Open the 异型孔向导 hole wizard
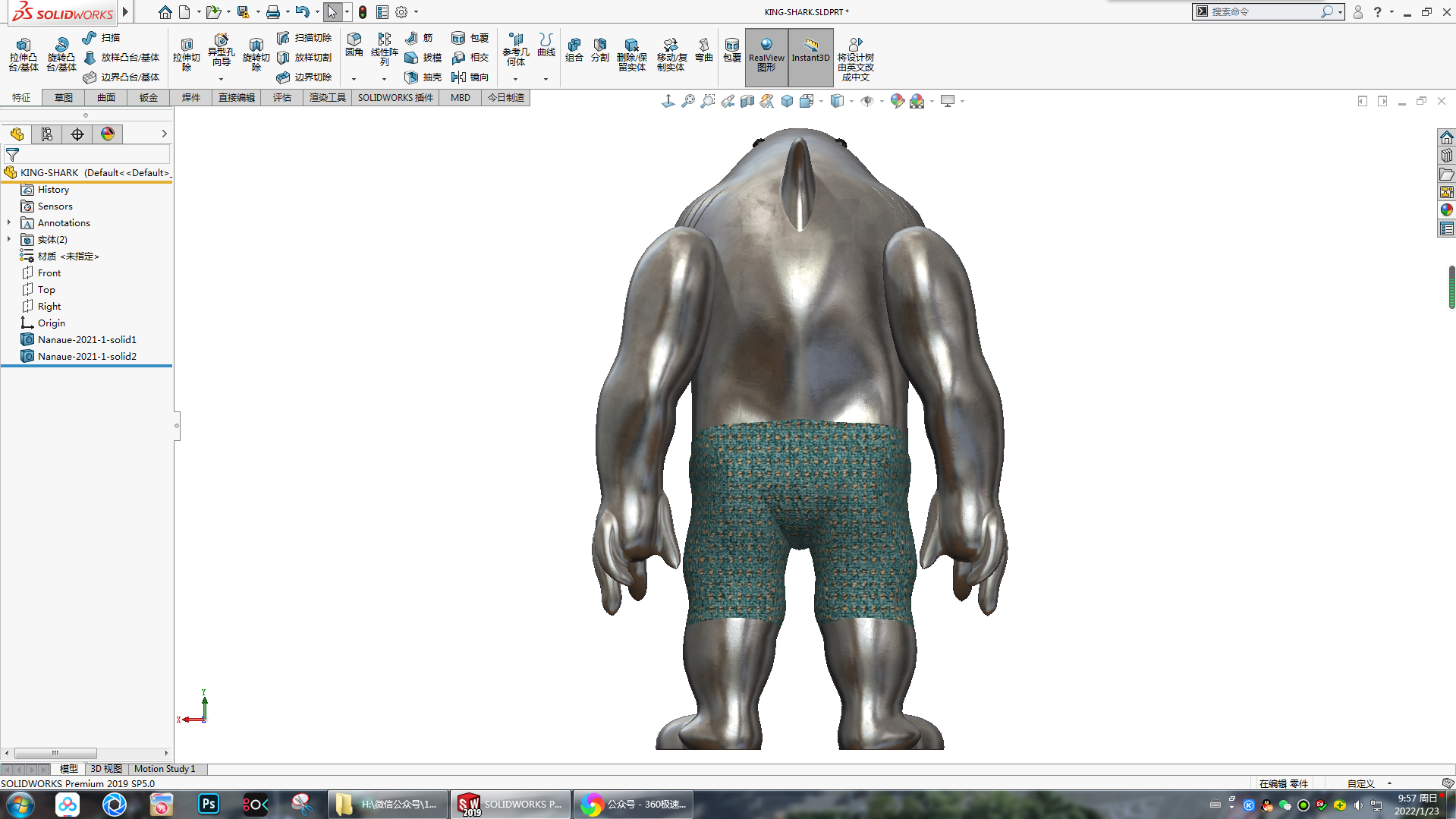Image resolution: width=1456 pixels, height=819 pixels. click(221, 50)
